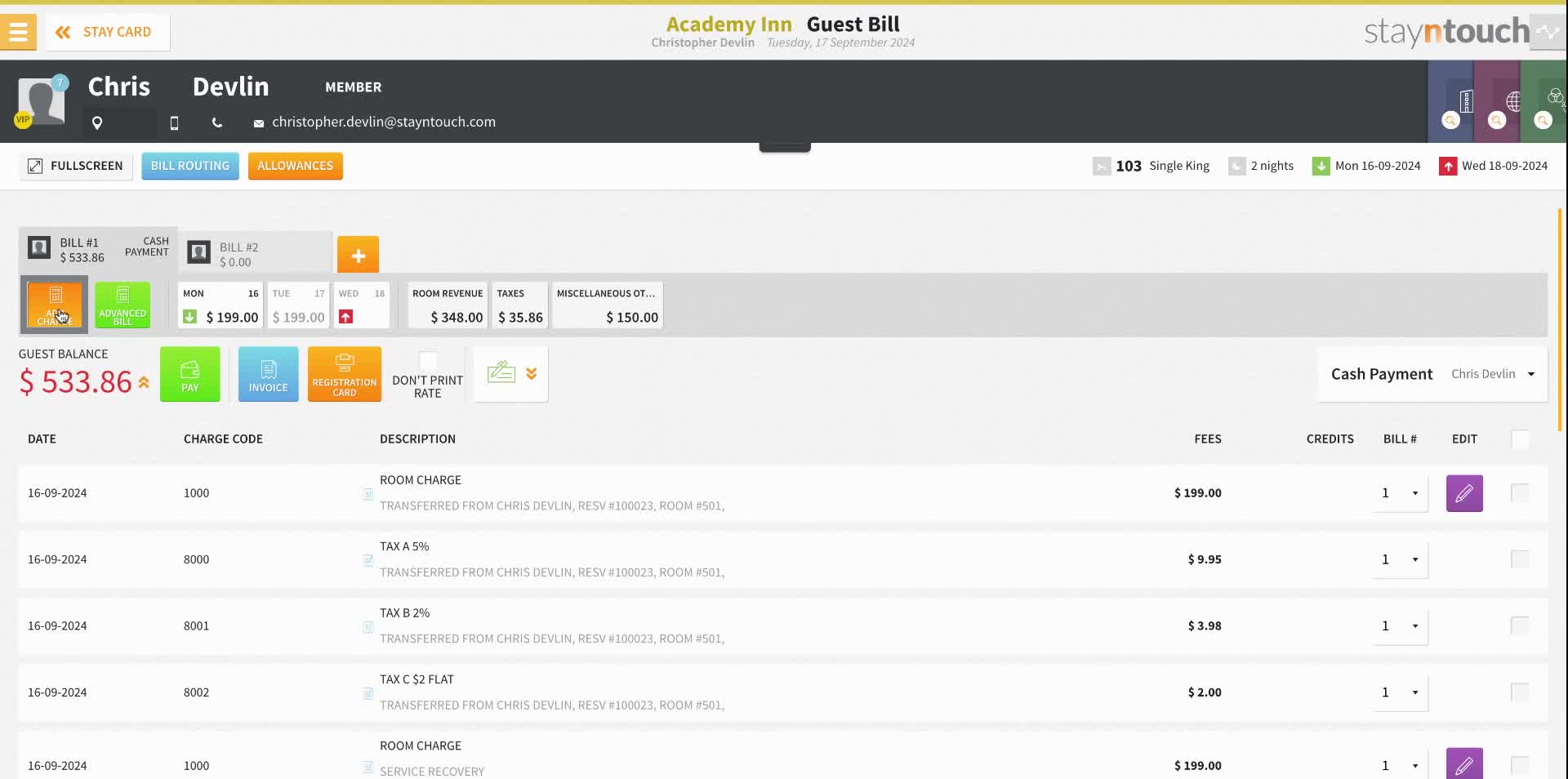Click the red departure date arrow icon

pyautogui.click(x=1448, y=167)
